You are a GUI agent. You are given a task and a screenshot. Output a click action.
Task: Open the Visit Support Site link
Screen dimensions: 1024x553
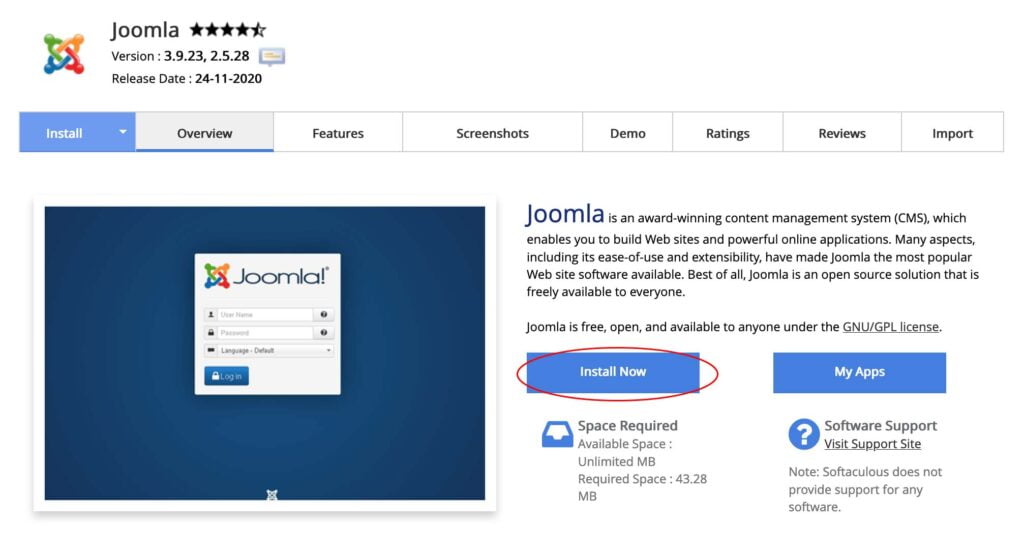[872, 444]
